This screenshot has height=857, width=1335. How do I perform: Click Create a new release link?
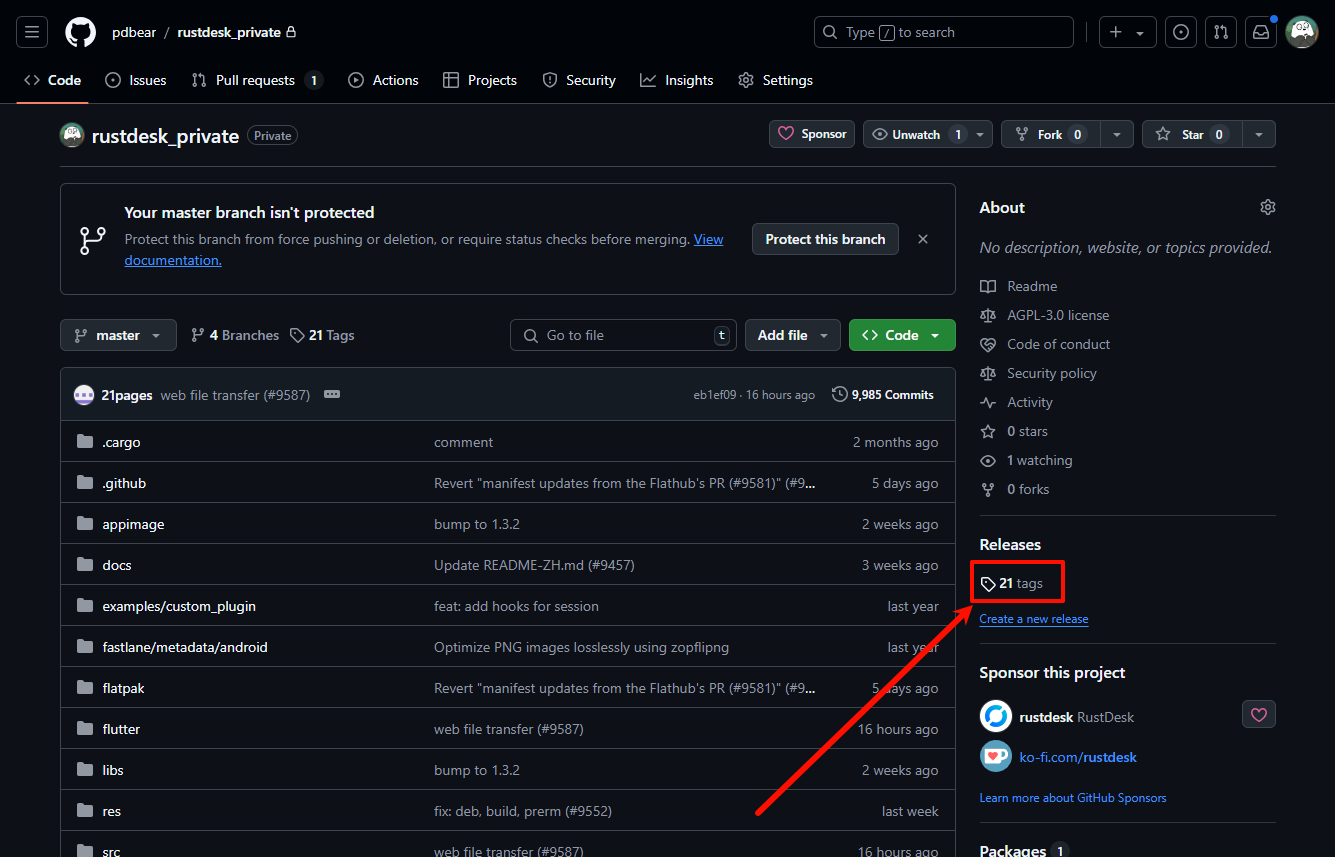[x=1034, y=619]
